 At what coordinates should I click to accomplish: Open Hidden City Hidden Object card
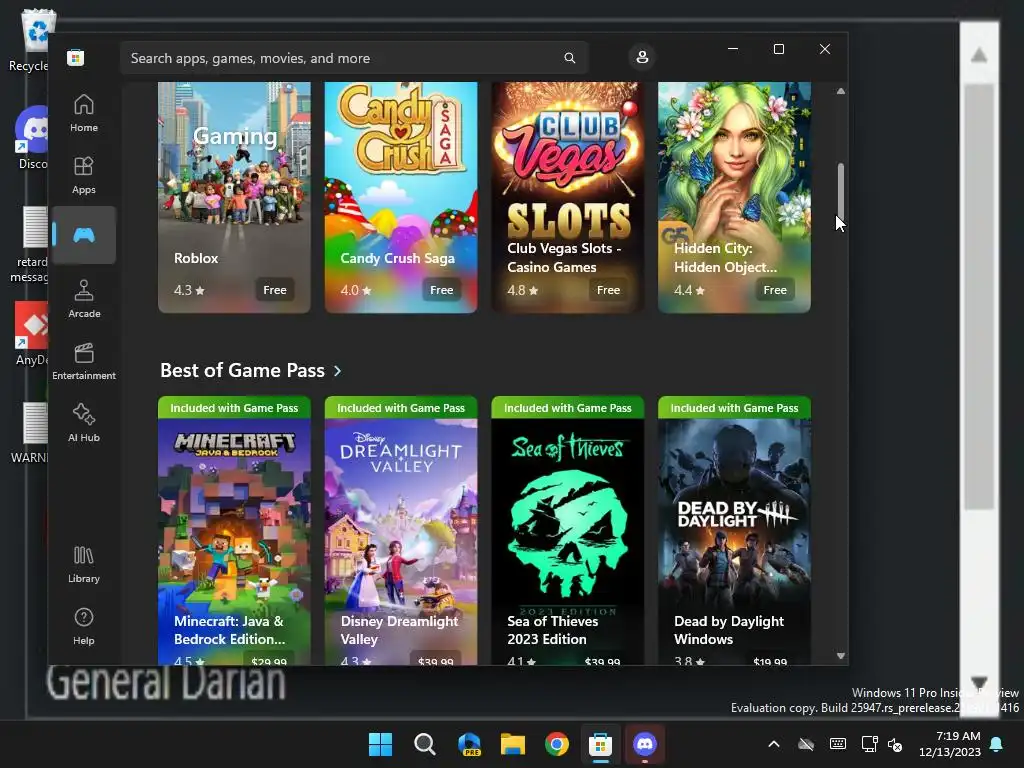click(x=734, y=197)
